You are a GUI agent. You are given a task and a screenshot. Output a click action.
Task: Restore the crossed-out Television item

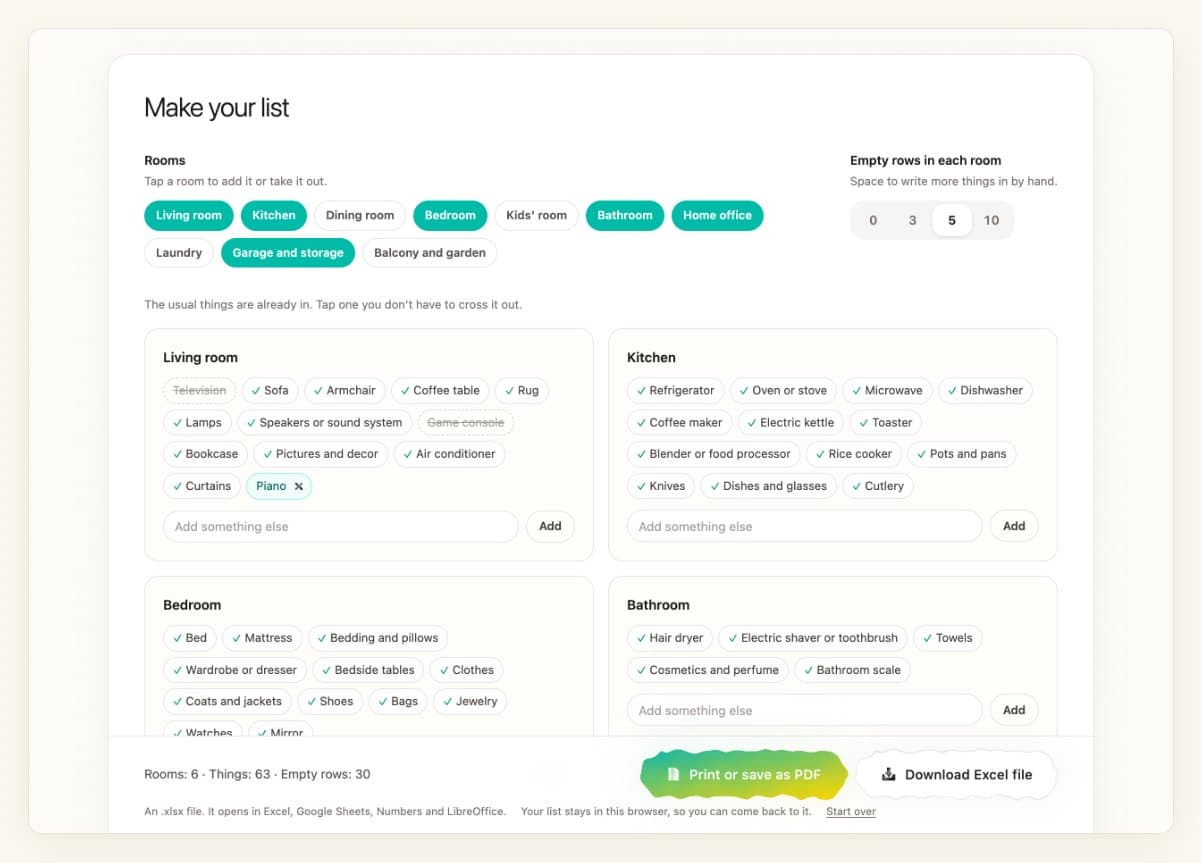(x=199, y=390)
